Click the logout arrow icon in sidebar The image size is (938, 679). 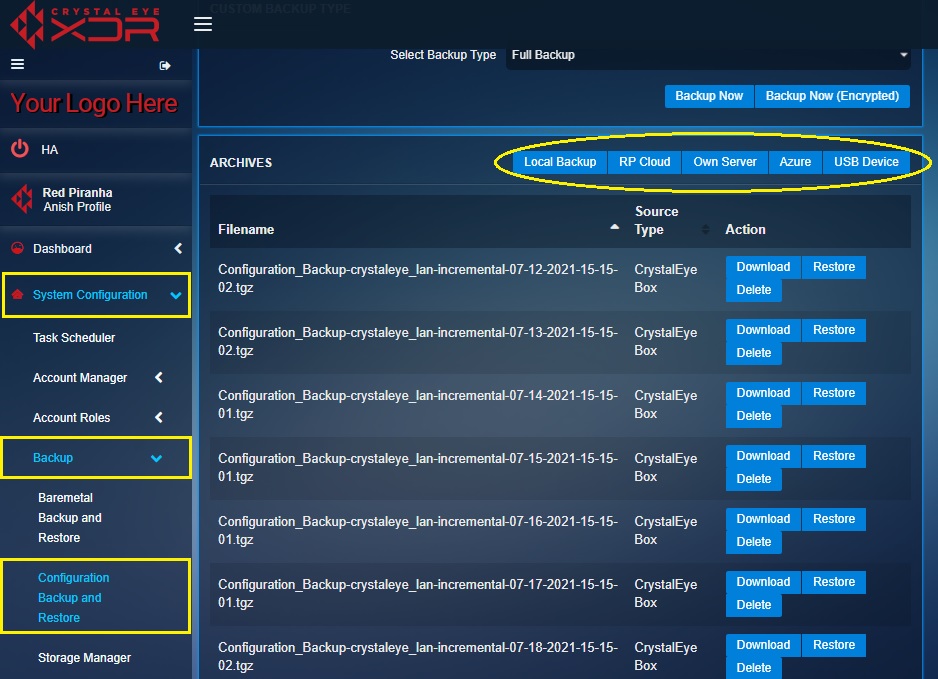(x=165, y=65)
